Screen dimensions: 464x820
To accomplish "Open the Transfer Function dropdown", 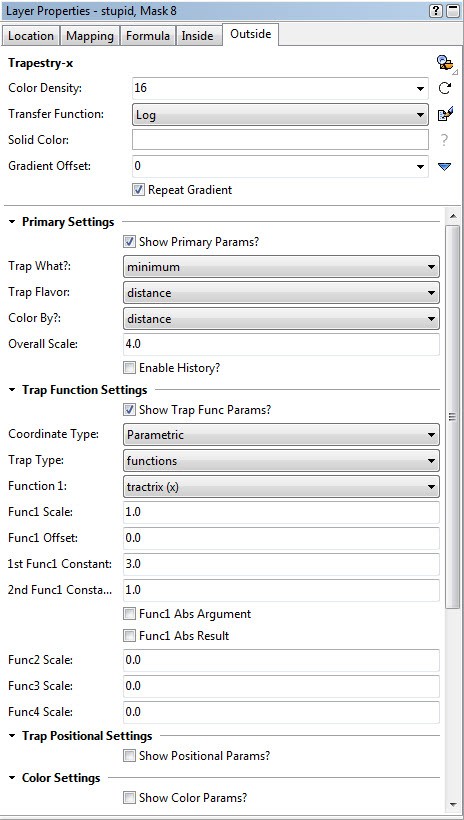I will [280, 115].
